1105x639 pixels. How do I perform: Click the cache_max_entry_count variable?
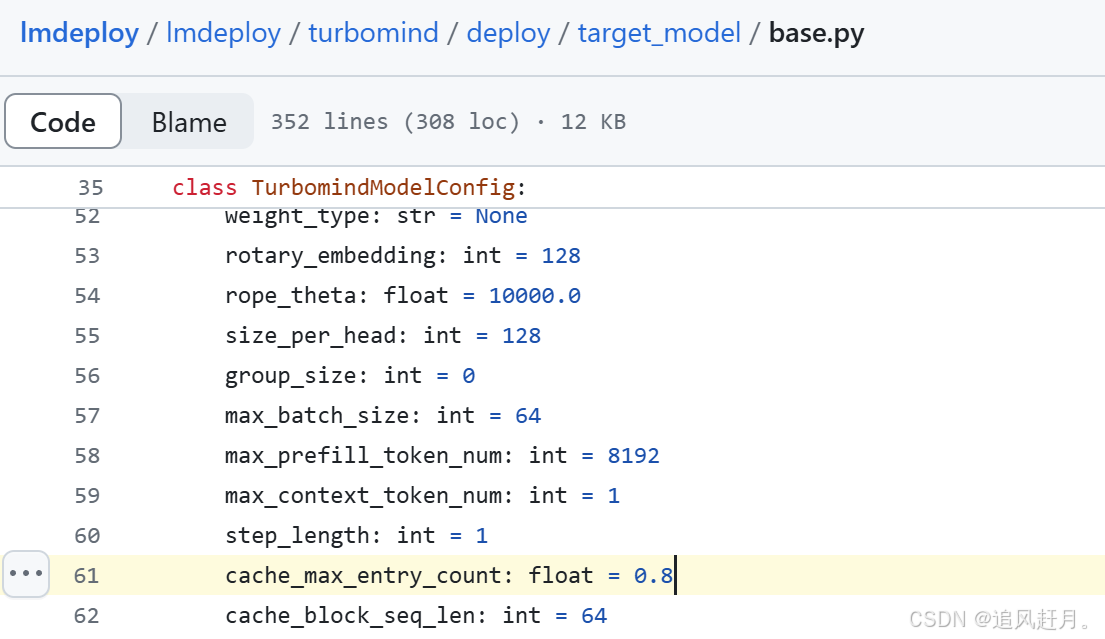coord(364,576)
